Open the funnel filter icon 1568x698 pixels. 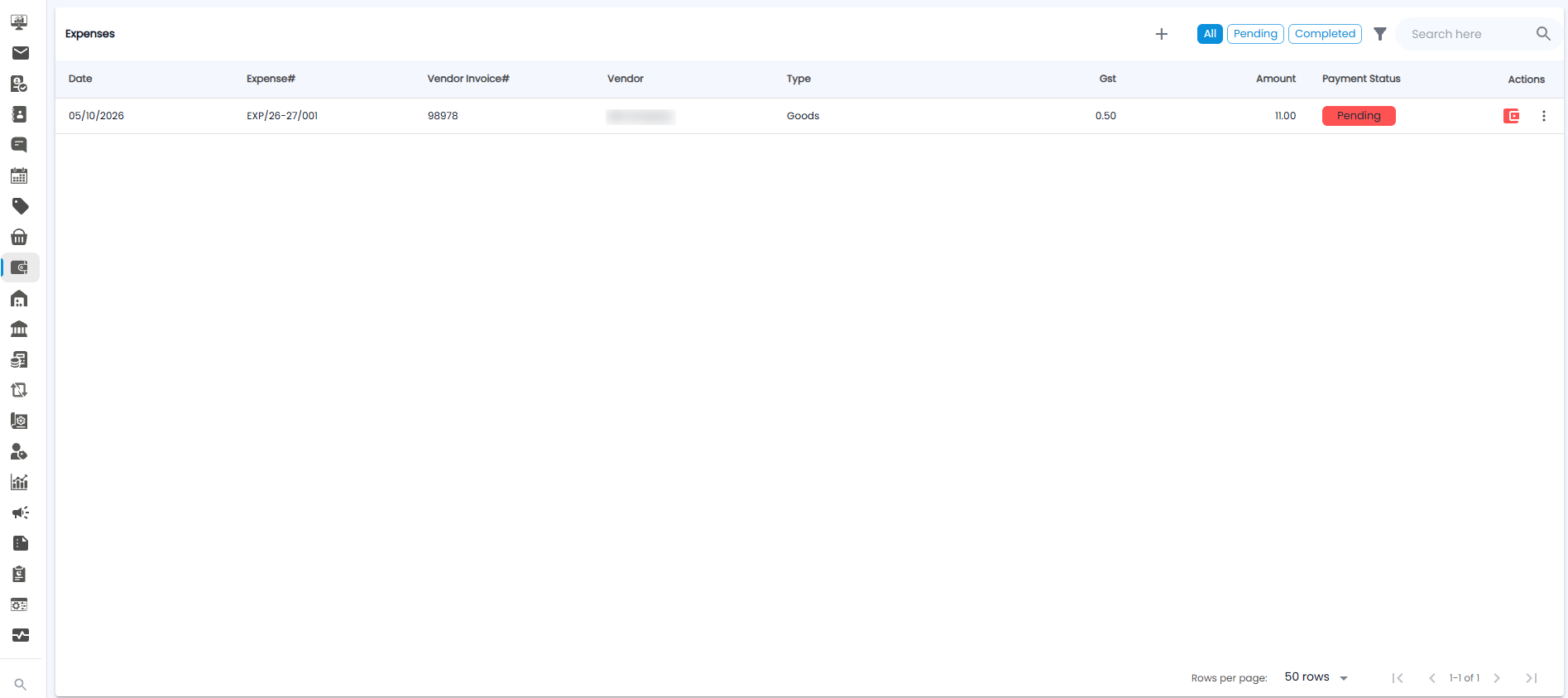click(1380, 34)
